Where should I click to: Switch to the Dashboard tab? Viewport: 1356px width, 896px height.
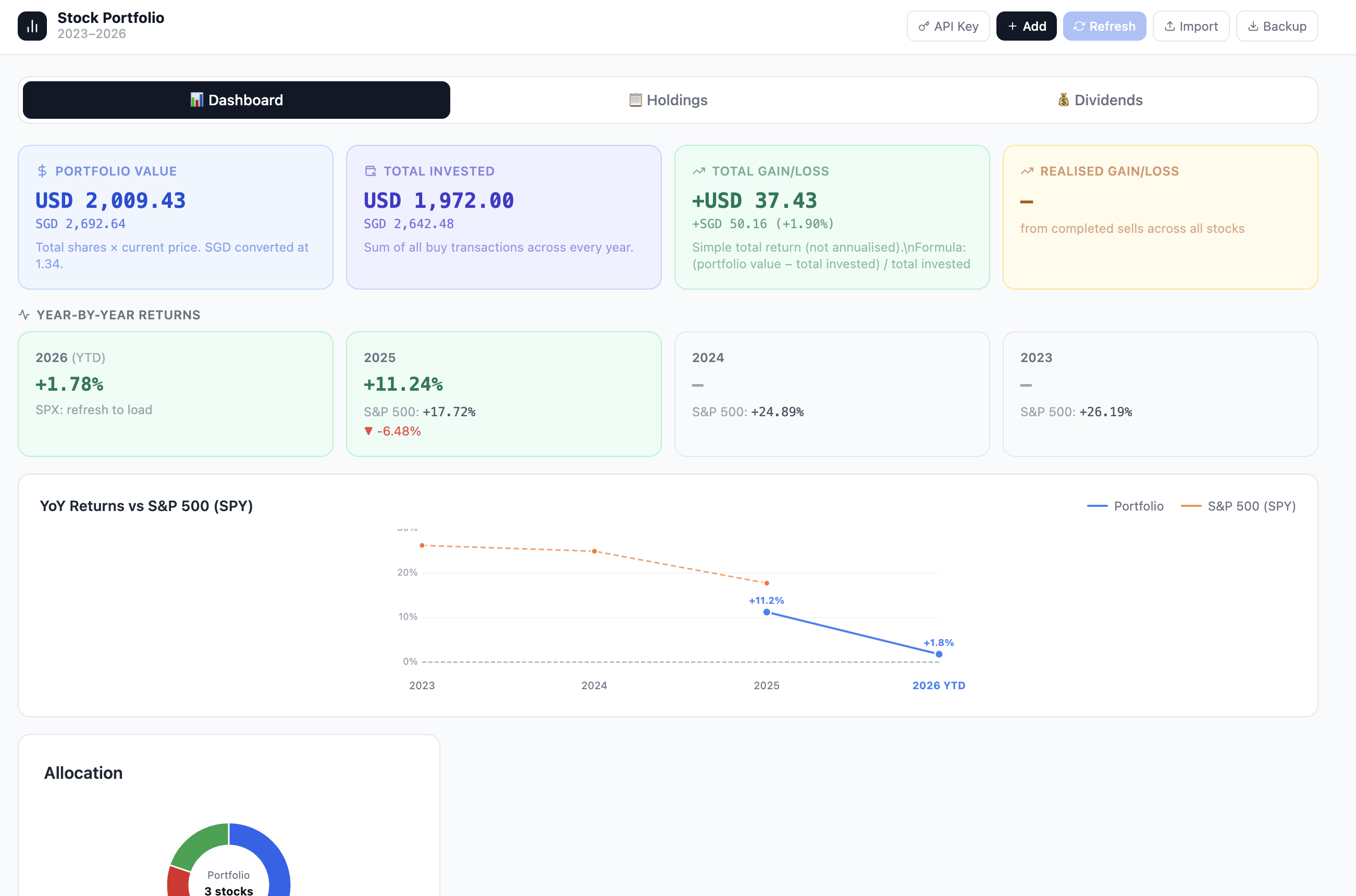(236, 100)
